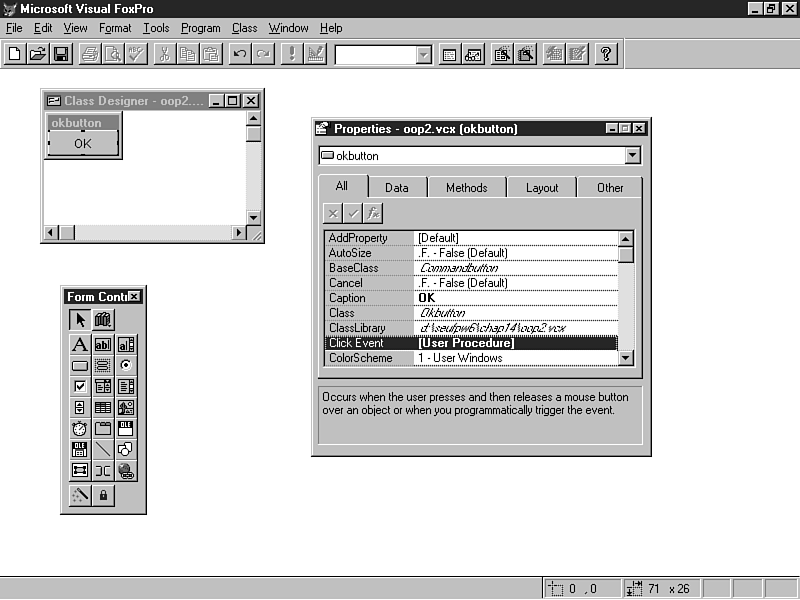Select the Label control tool
This screenshot has height=600, width=800.
(x=80, y=345)
